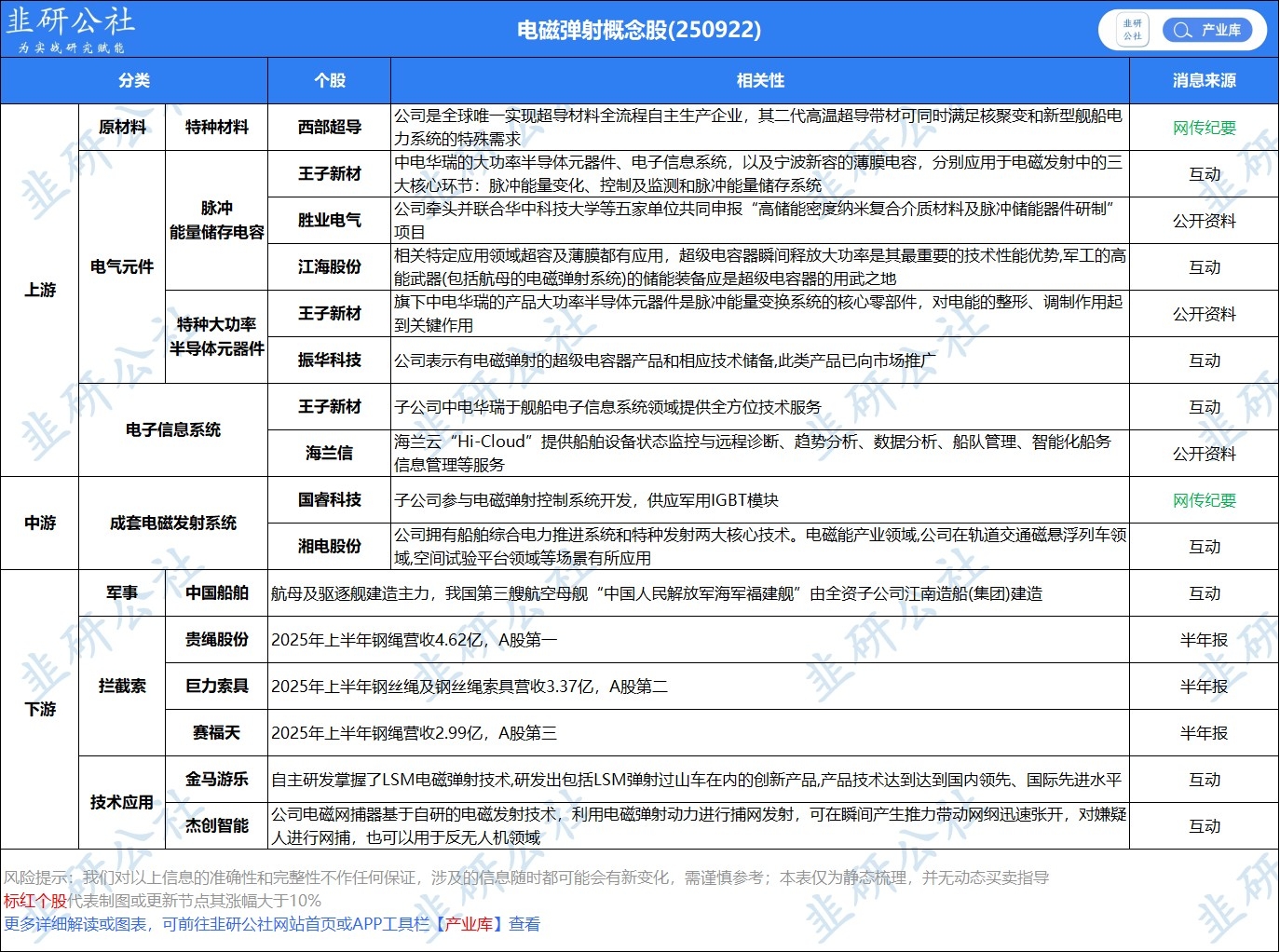Select the 国睿科技 stock cell

click(x=329, y=500)
